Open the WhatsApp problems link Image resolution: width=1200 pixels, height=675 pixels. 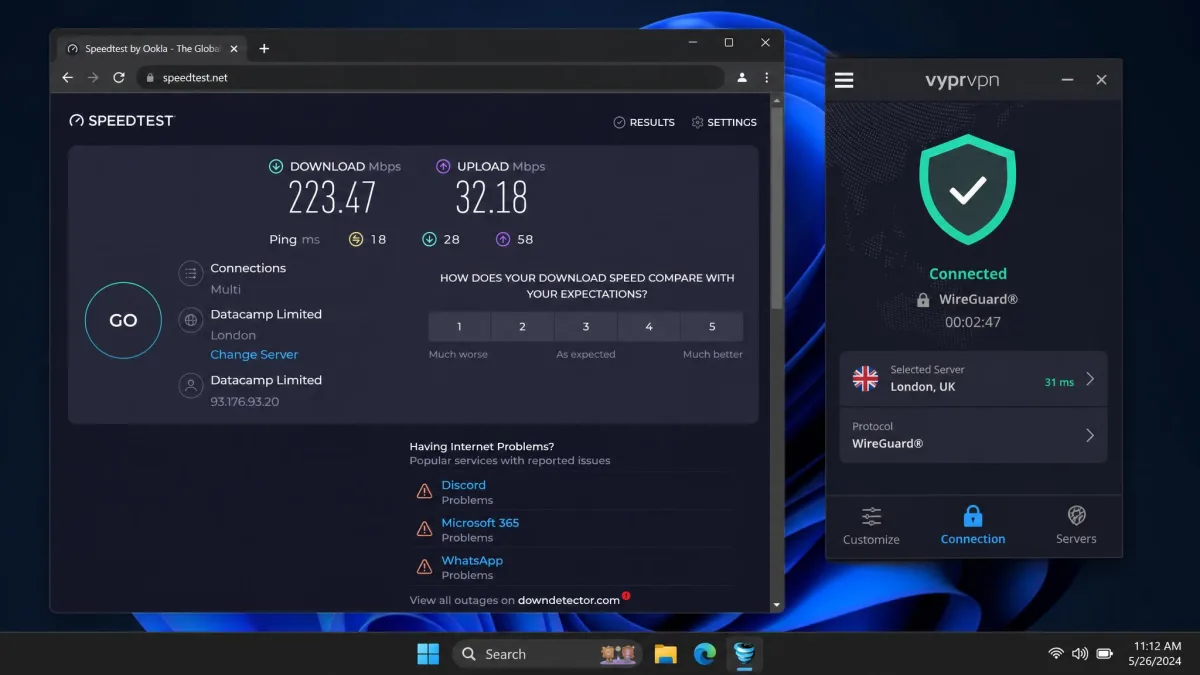pyautogui.click(x=472, y=561)
